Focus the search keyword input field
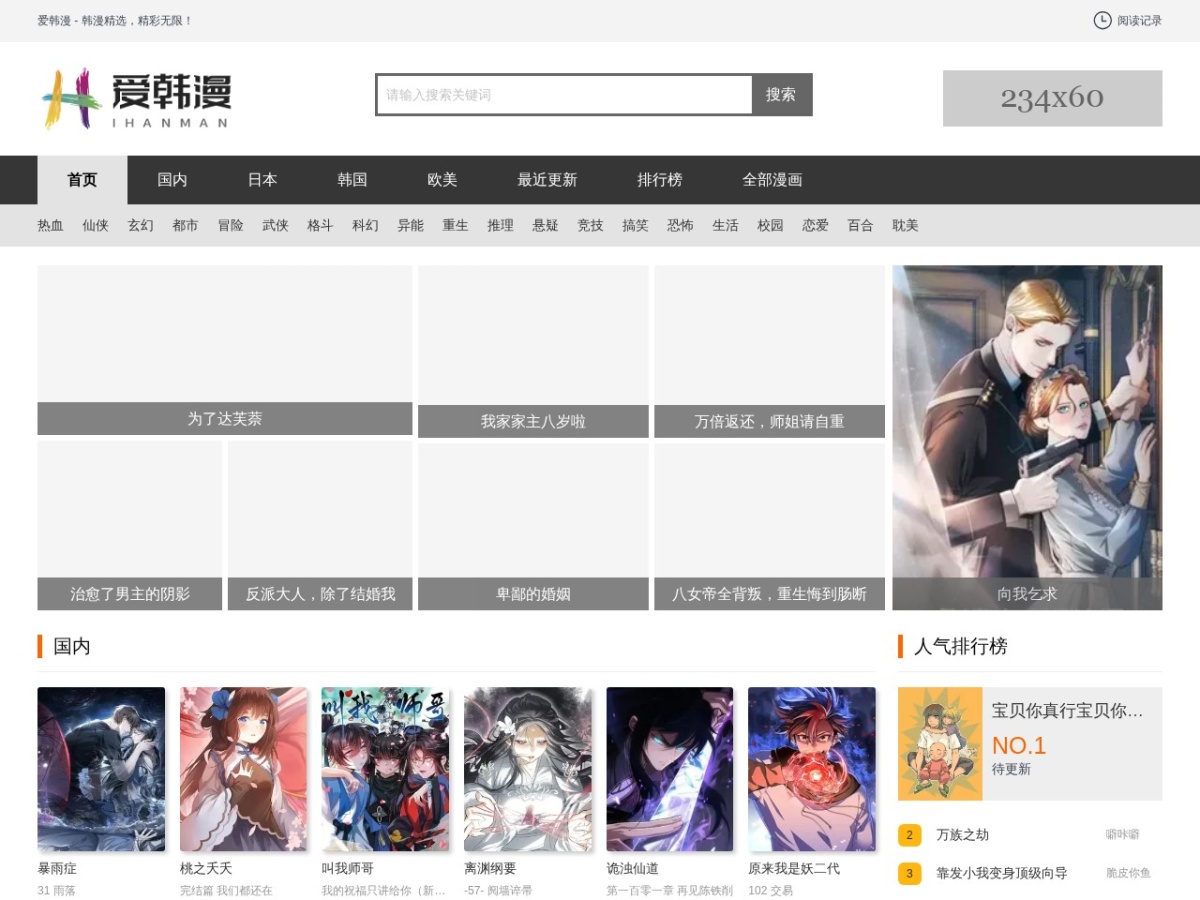This screenshot has height=900, width=1200. [564, 95]
